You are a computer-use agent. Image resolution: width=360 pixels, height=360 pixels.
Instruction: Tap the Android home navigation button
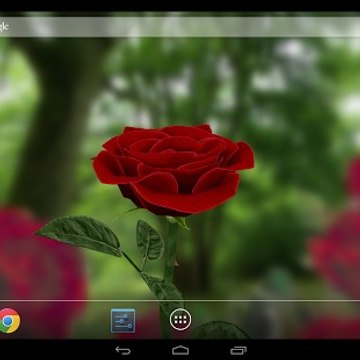pyautogui.click(x=180, y=350)
